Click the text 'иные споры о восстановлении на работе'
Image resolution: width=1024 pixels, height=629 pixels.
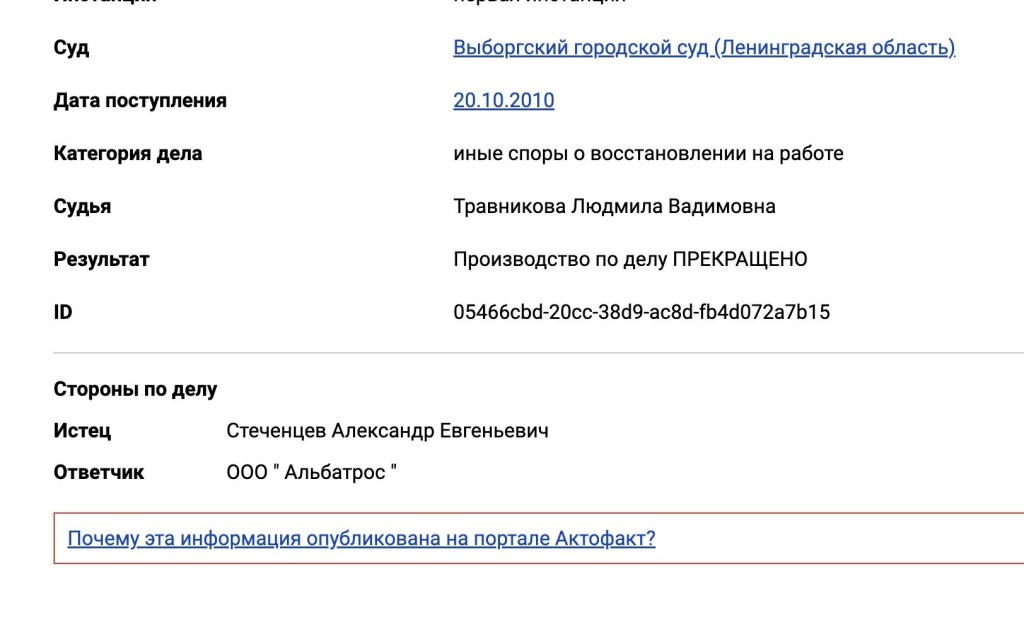(x=648, y=154)
